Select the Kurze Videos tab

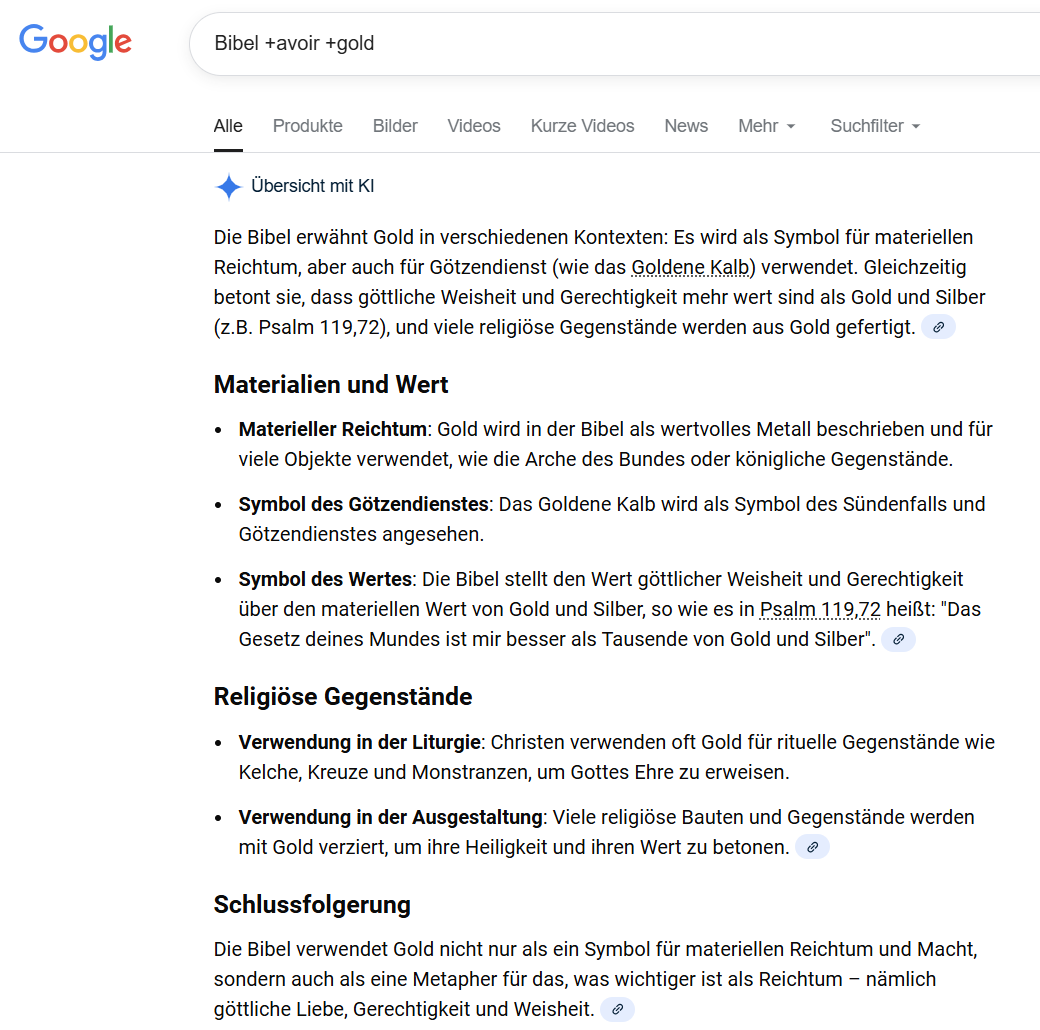582,126
